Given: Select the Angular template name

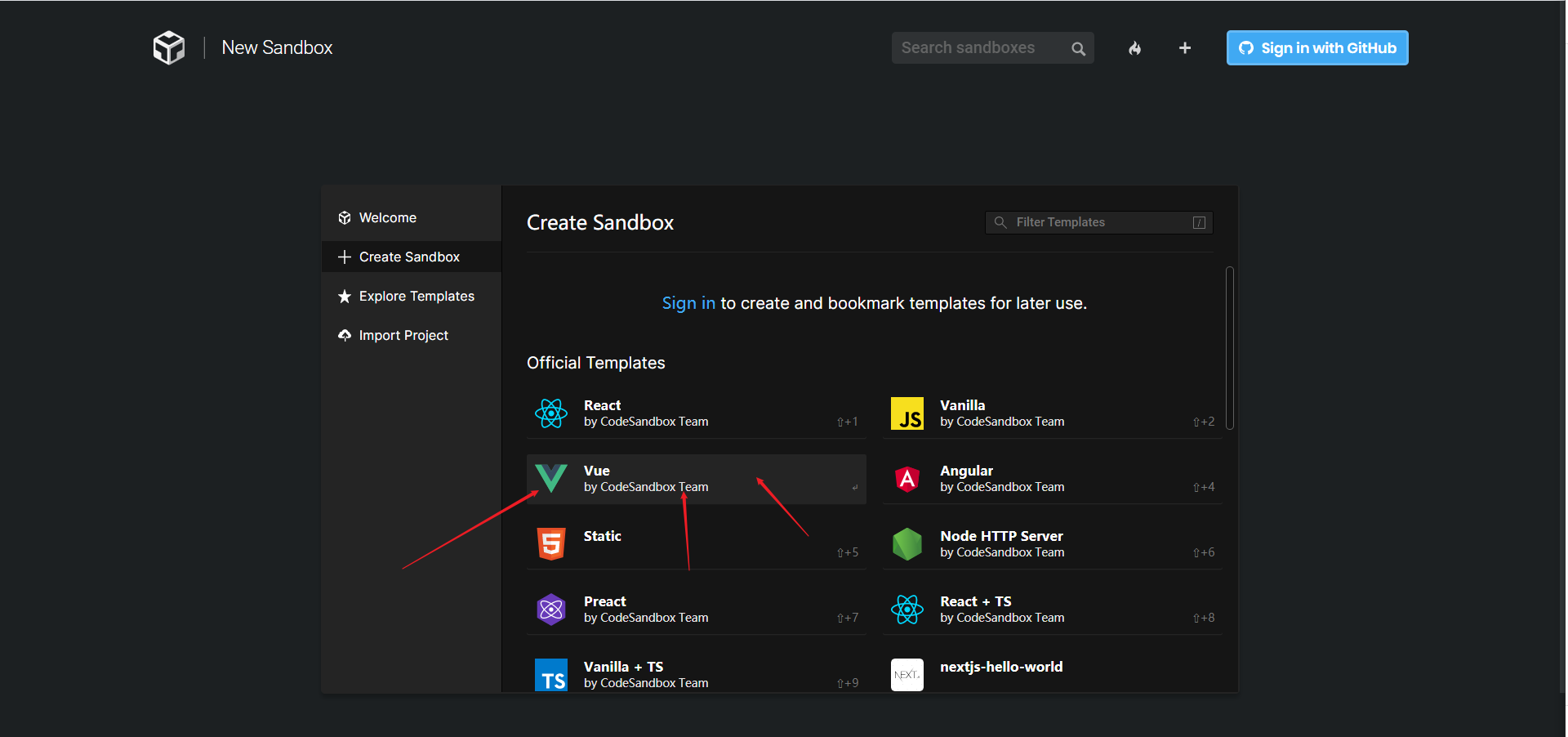Looking at the screenshot, I should 967,471.
